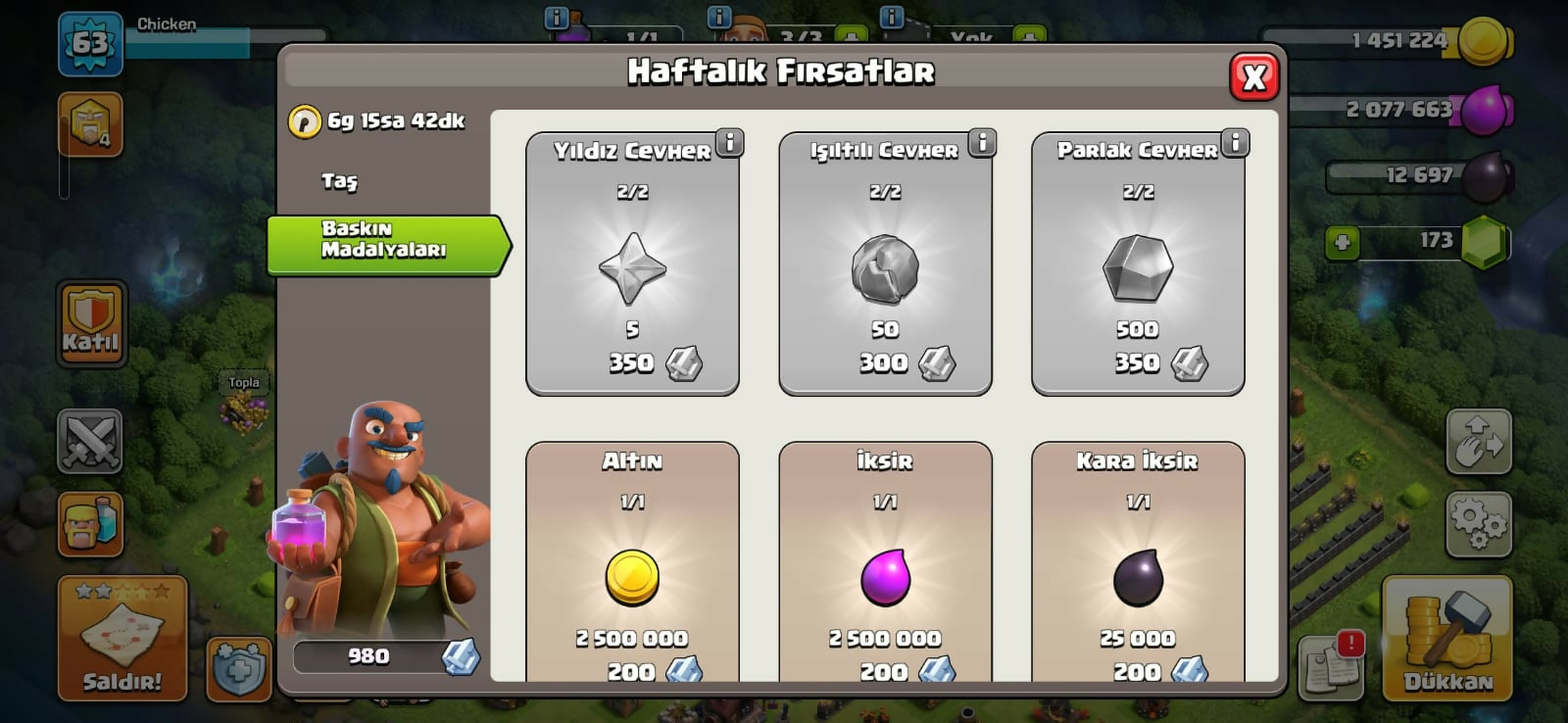Open Katıl clan shield icon
The height and width of the screenshot is (723, 1568).
pos(91,323)
